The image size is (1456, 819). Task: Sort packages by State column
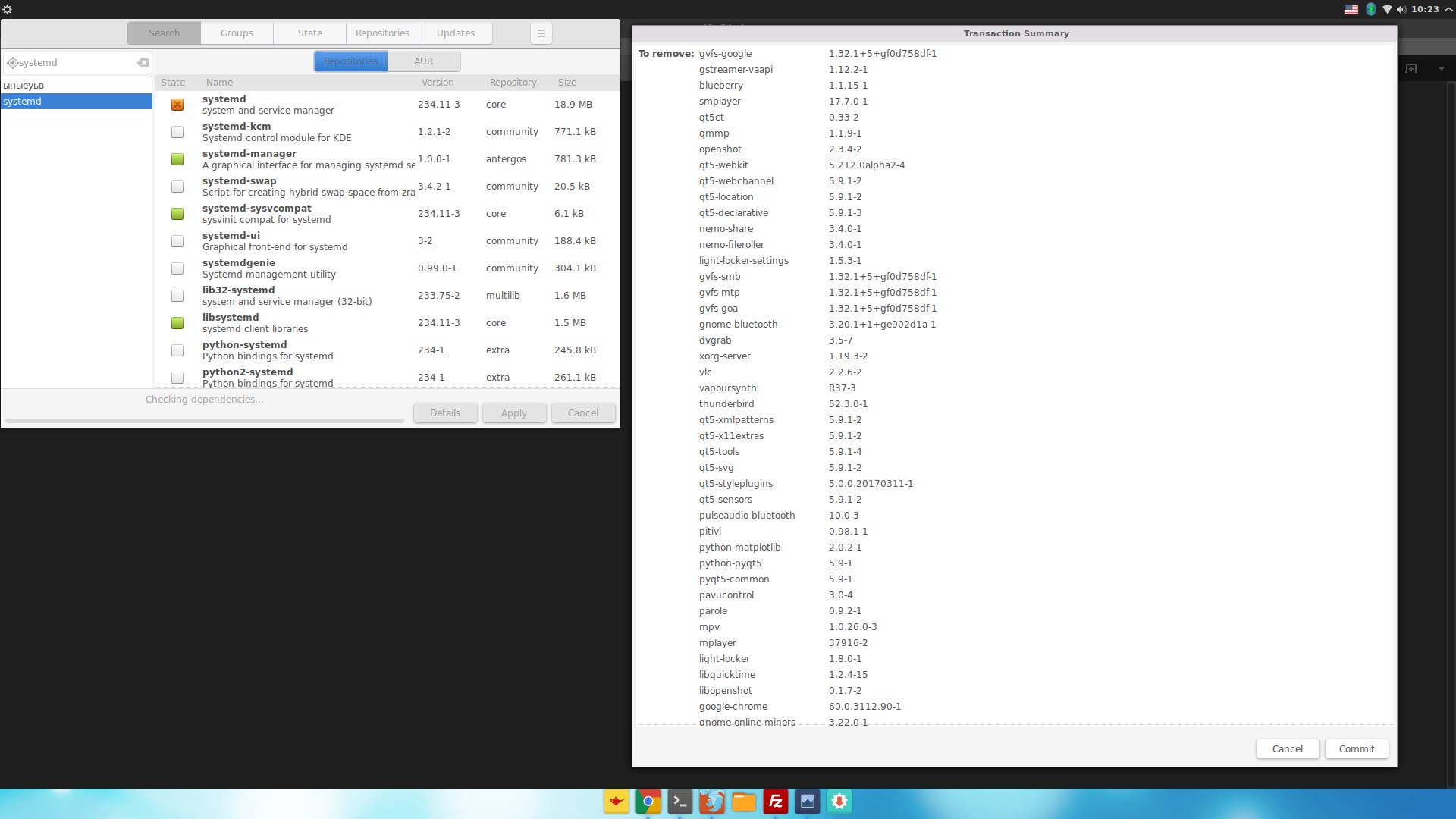tap(173, 83)
